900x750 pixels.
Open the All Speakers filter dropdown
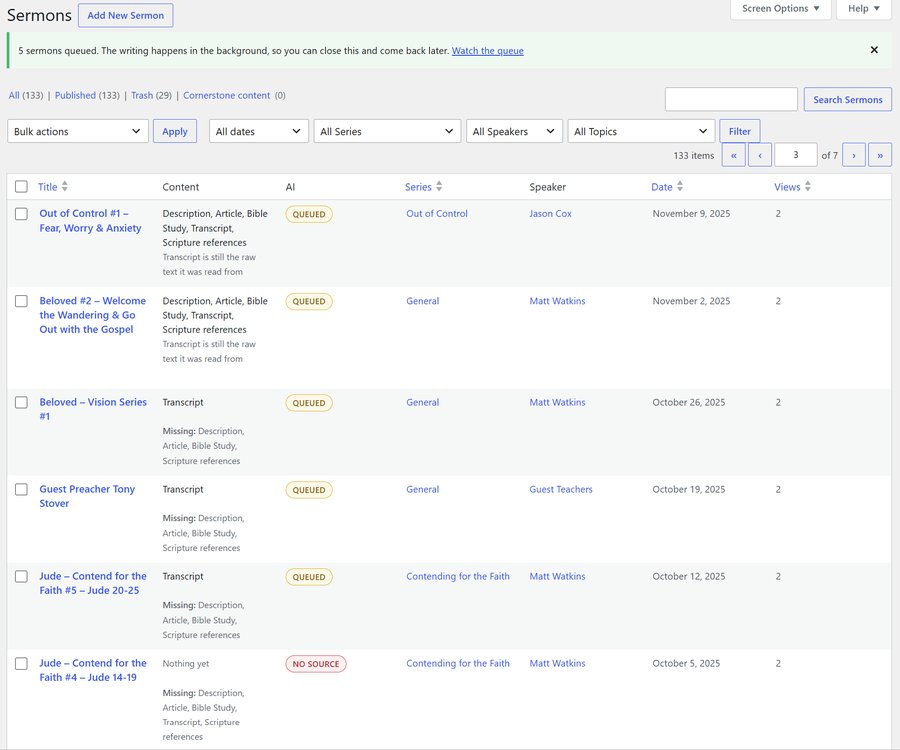click(x=514, y=131)
